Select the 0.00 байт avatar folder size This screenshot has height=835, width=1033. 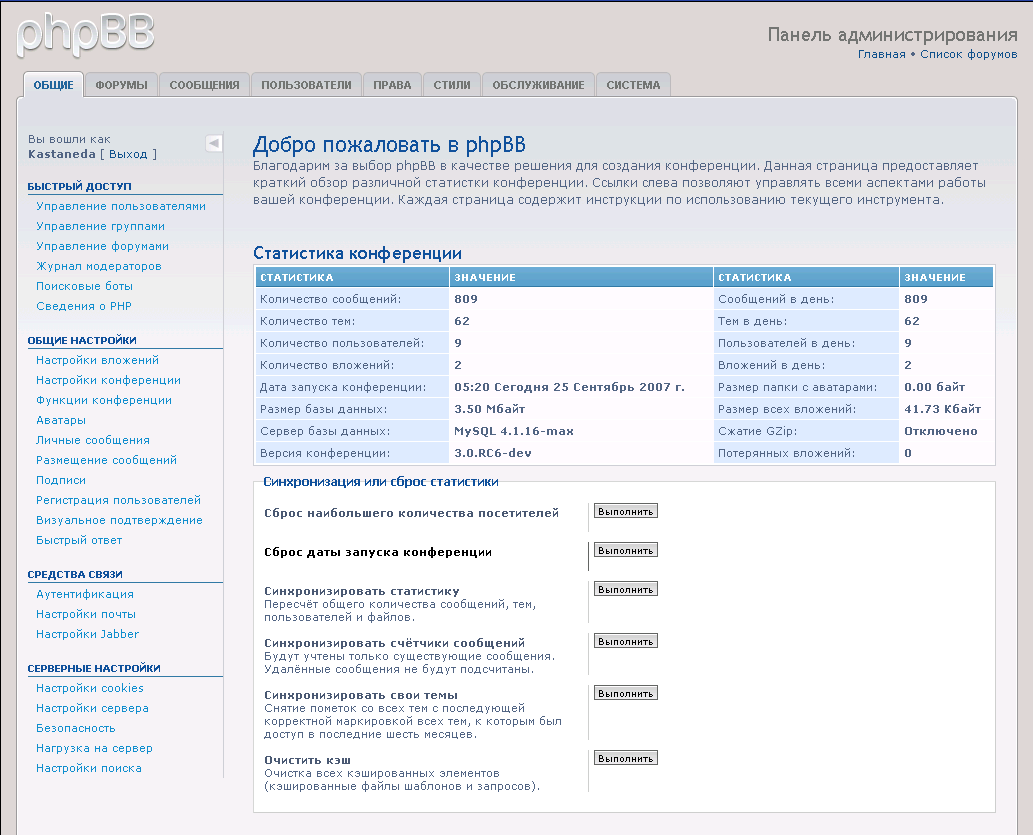pos(934,387)
